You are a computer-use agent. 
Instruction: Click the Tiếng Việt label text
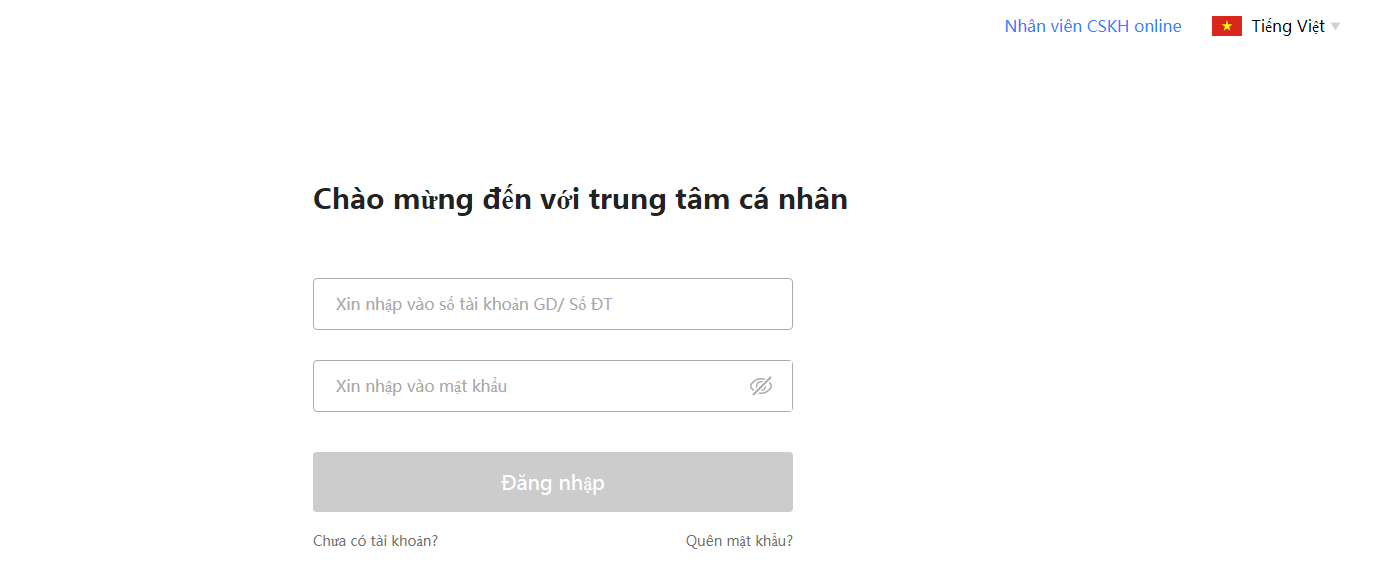1288,26
